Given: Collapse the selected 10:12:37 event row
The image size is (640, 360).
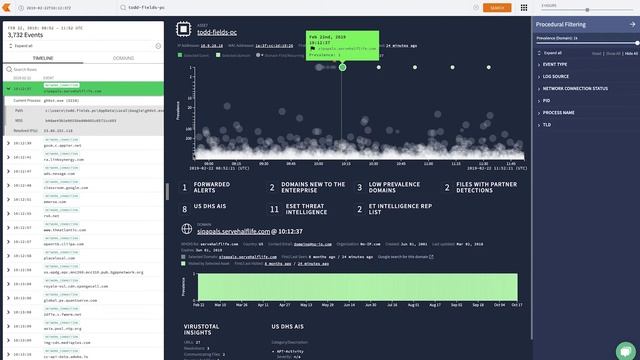Looking at the screenshot, I should click(8, 89).
